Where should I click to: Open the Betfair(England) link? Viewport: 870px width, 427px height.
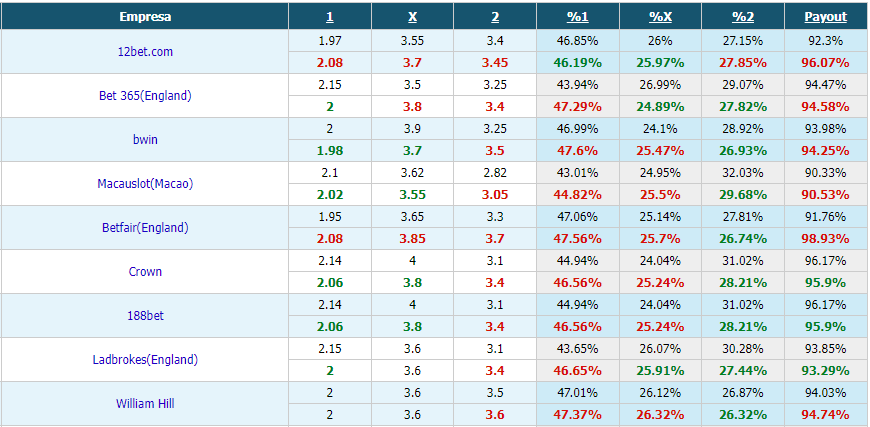click(145, 227)
